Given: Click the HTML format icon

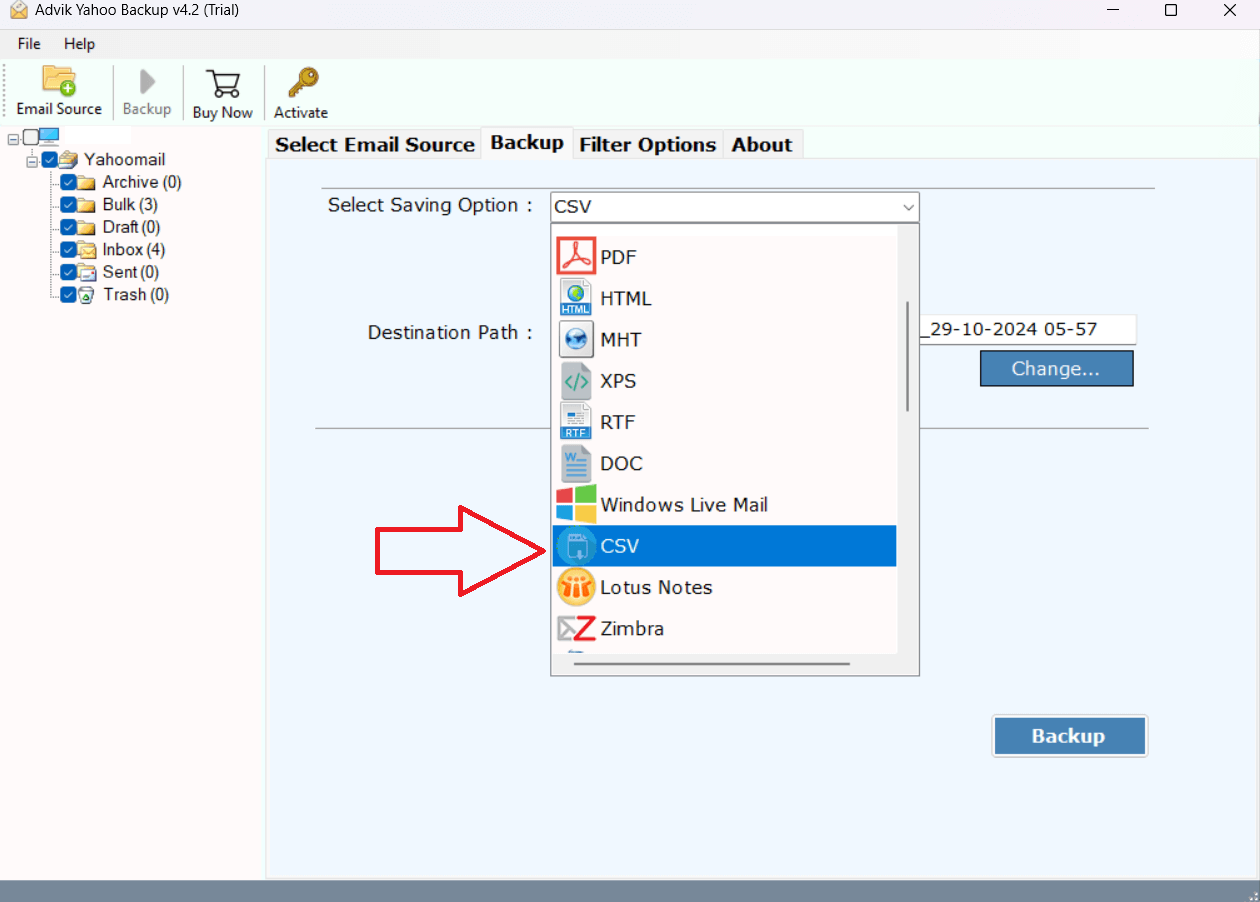Looking at the screenshot, I should [576, 298].
